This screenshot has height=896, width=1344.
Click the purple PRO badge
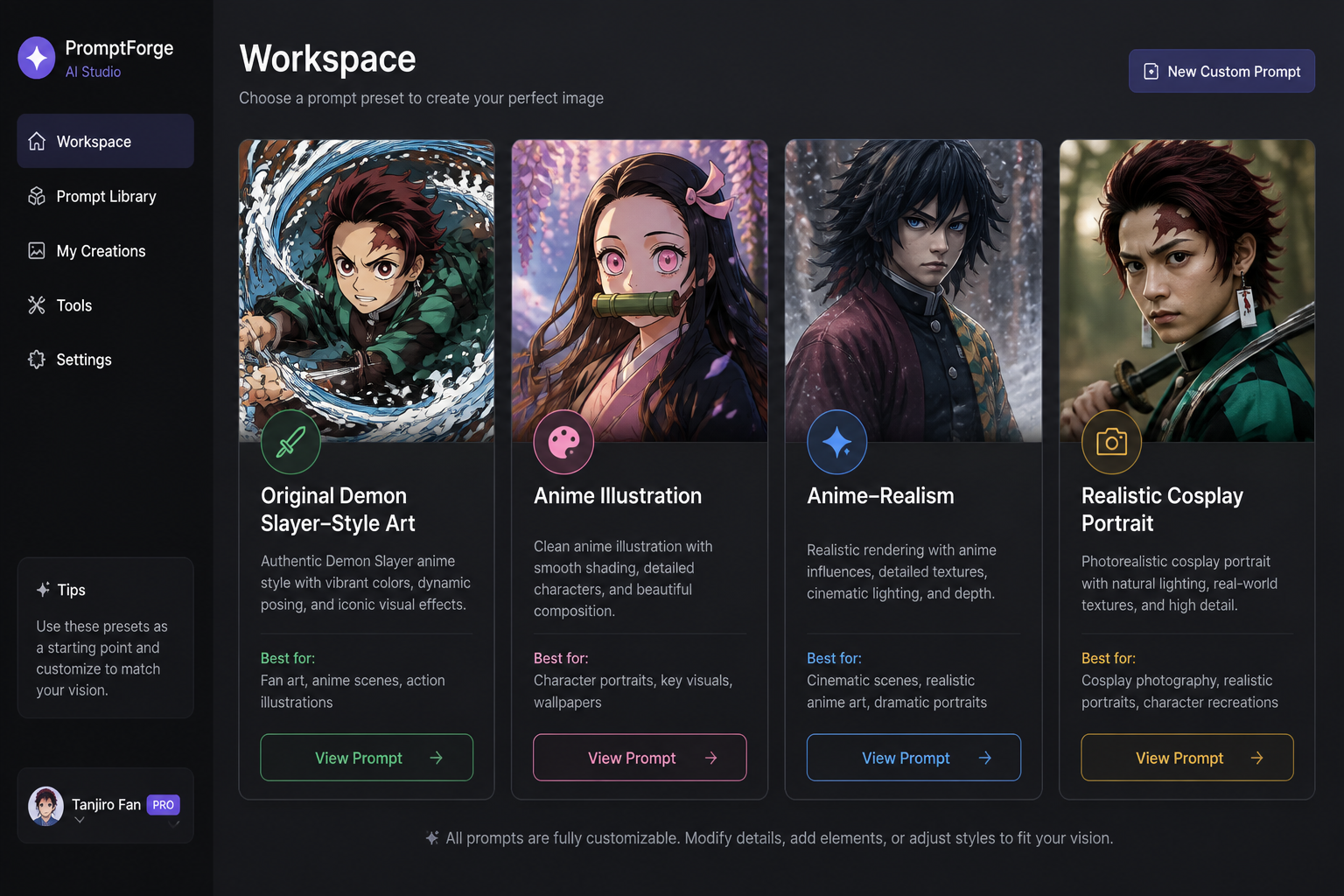[x=164, y=805]
